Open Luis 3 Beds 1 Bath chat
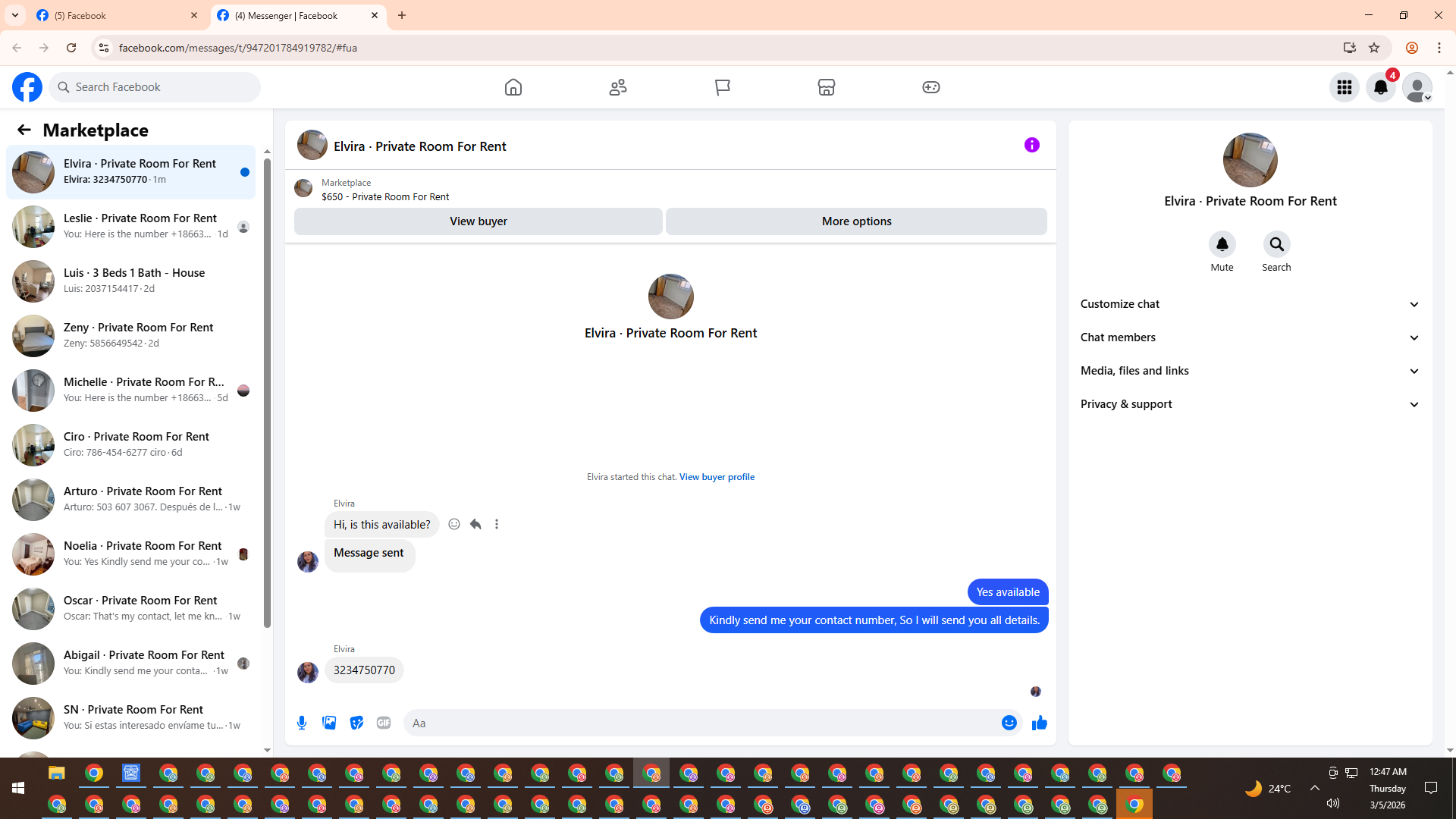 tap(130, 281)
